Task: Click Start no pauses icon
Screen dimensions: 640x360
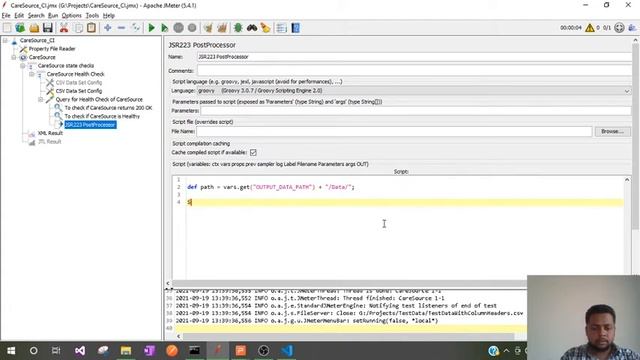Action: coord(164,28)
